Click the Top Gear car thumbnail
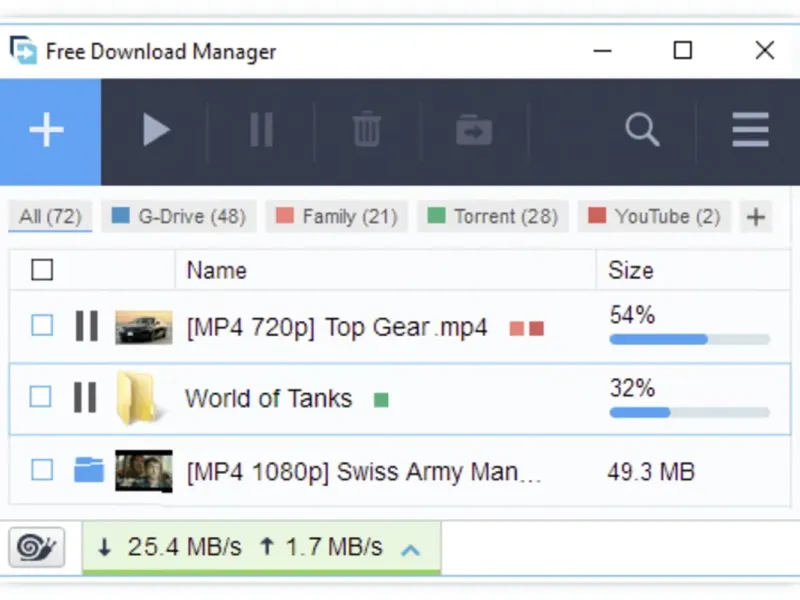The height and width of the screenshot is (600, 800). click(144, 327)
